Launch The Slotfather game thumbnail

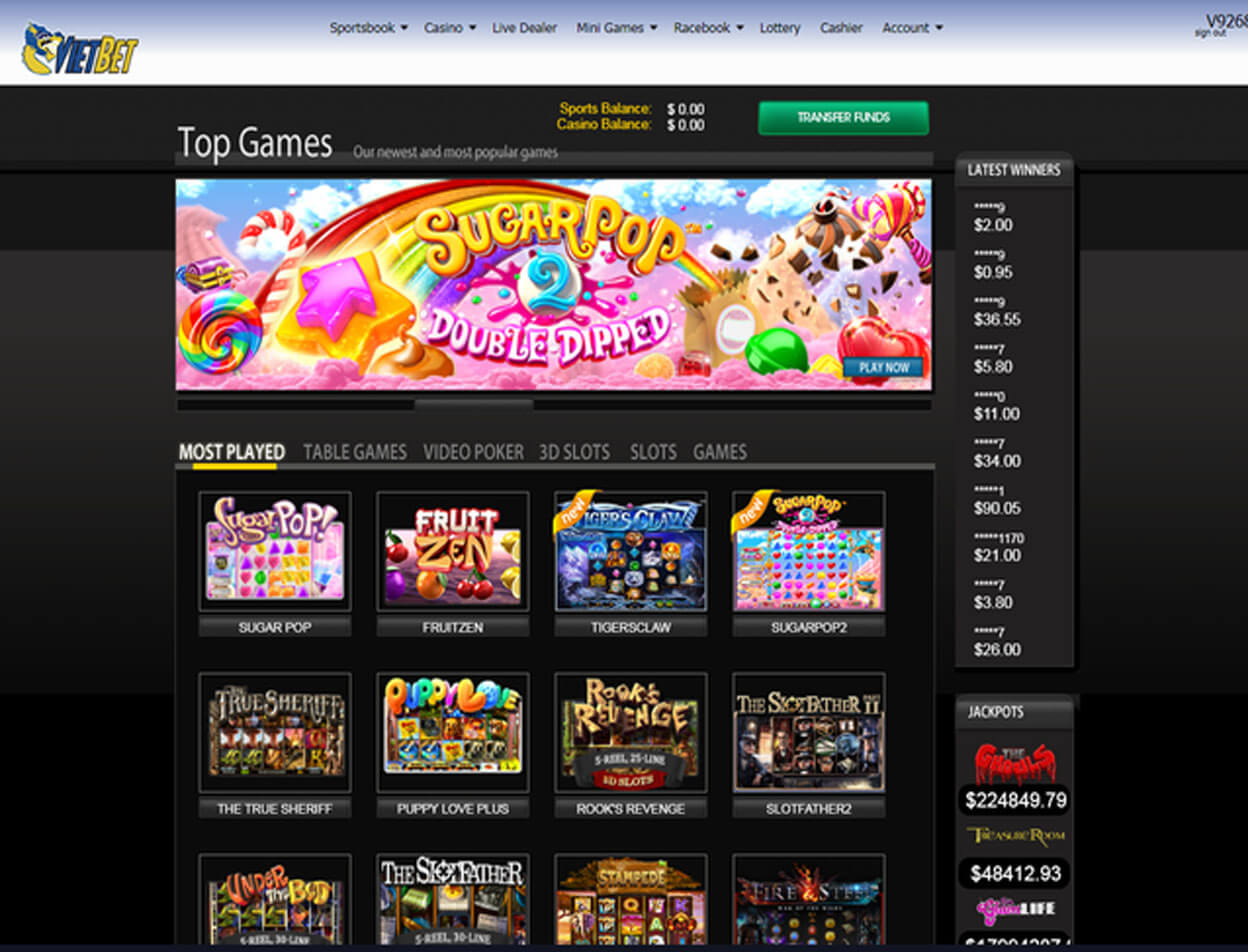(x=453, y=899)
